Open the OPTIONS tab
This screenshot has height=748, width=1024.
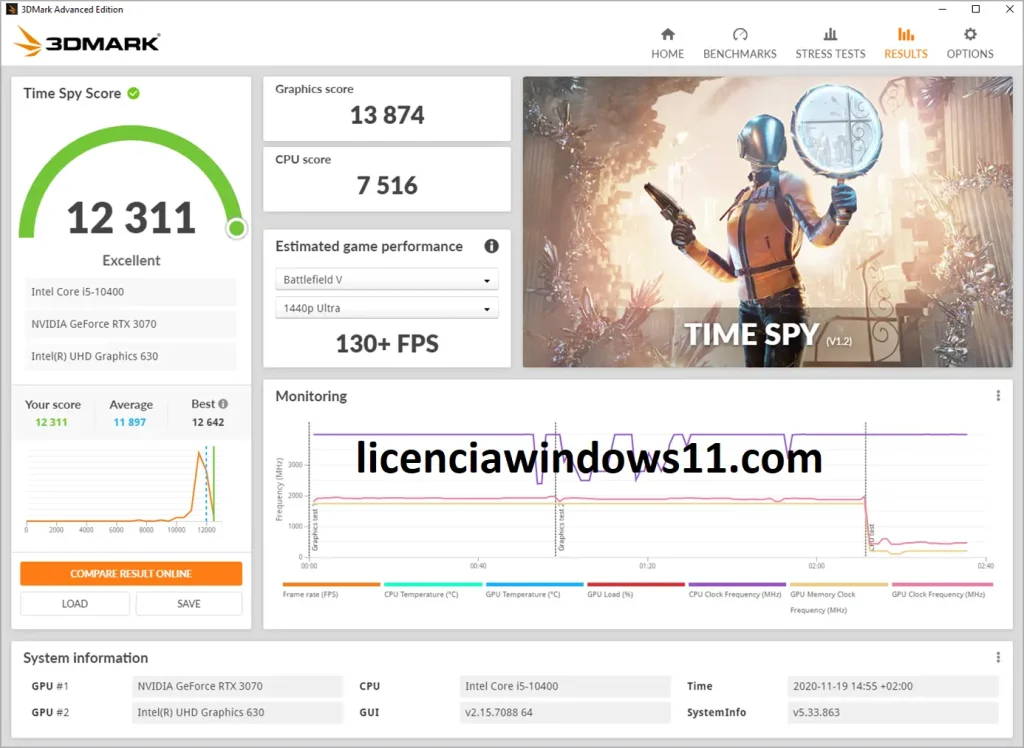click(x=970, y=43)
